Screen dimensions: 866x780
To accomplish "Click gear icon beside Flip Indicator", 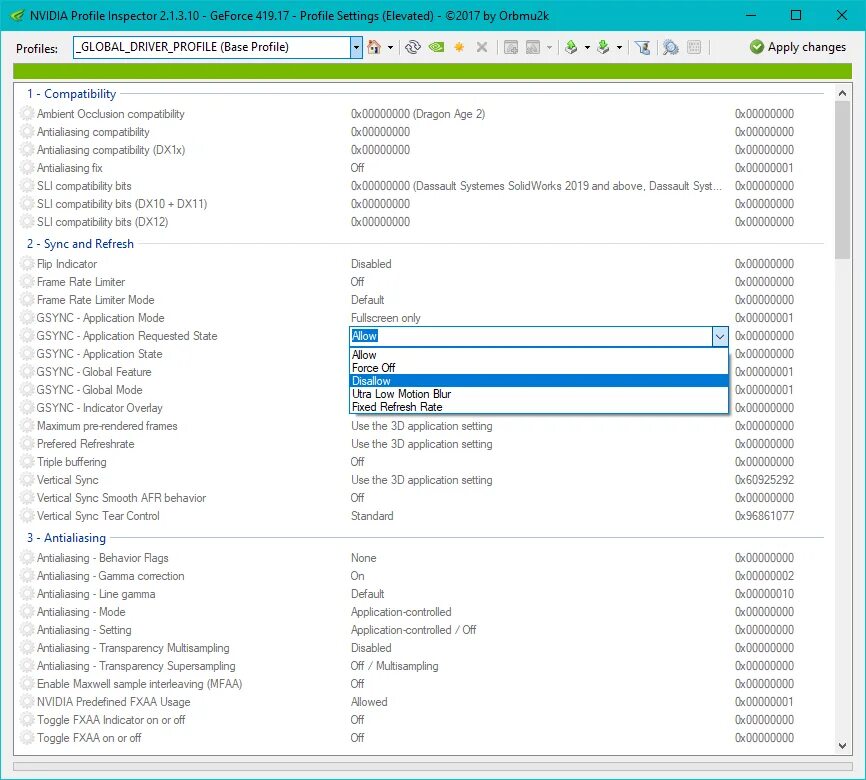I will point(27,264).
